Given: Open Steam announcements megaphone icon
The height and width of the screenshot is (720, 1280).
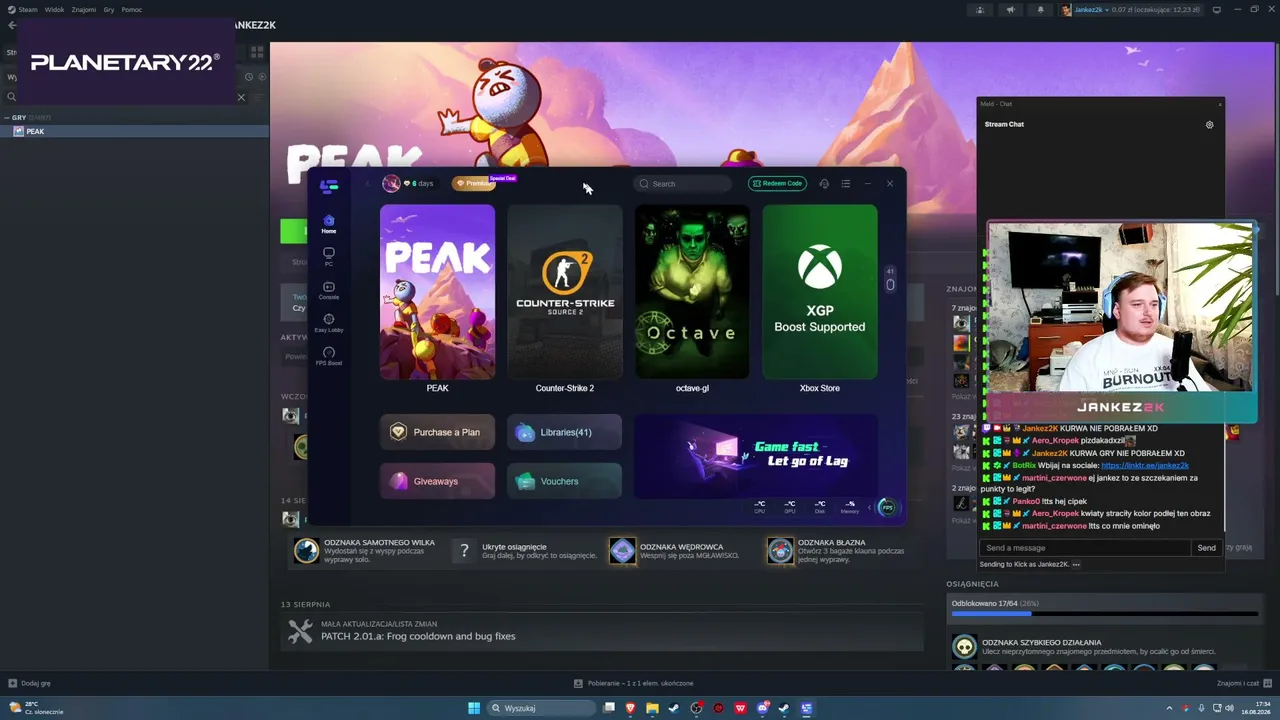Looking at the screenshot, I should [1010, 10].
